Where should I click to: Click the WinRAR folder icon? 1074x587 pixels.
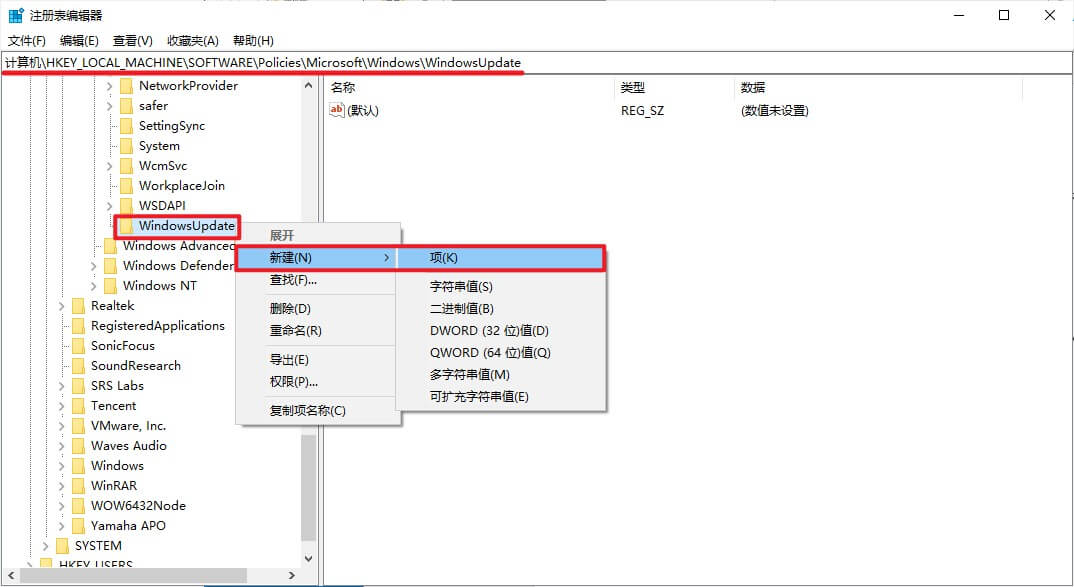(x=78, y=486)
